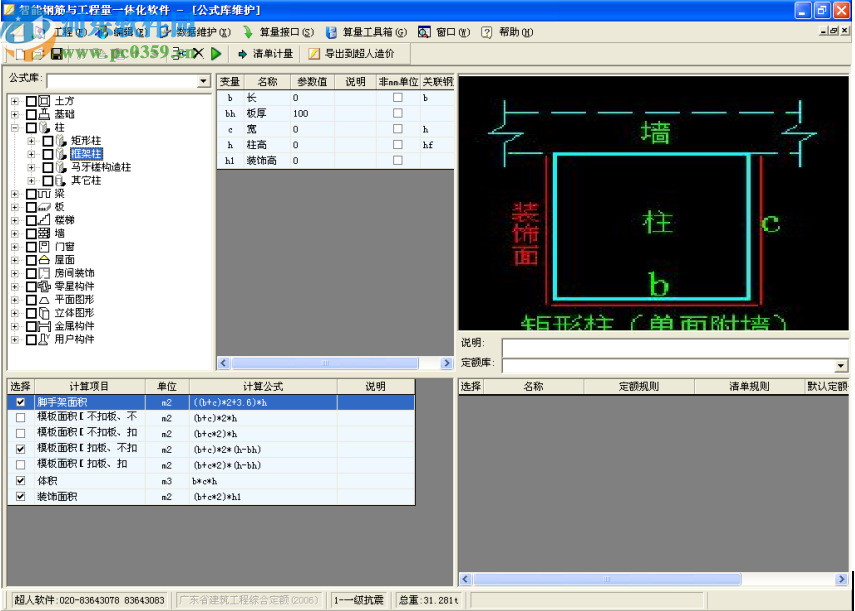Click the parameter table horizontal scrollbar

pyautogui.click(x=335, y=364)
